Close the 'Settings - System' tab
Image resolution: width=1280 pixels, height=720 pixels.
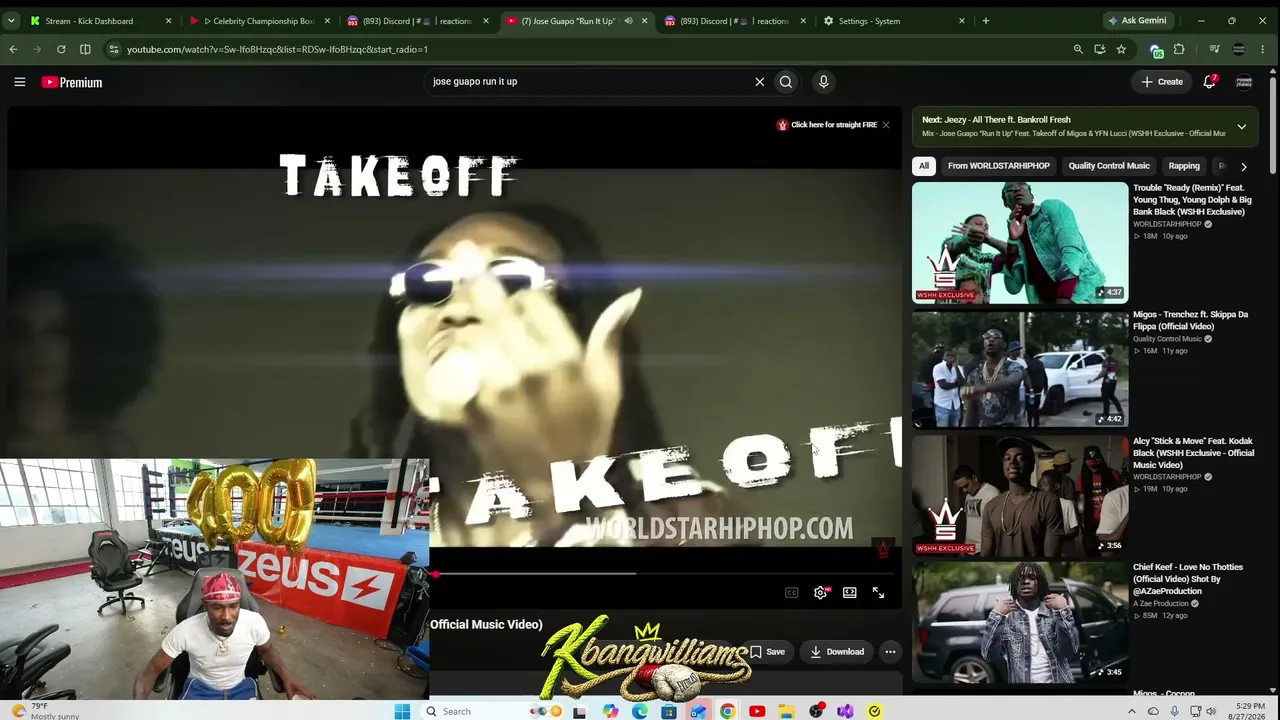(x=962, y=21)
